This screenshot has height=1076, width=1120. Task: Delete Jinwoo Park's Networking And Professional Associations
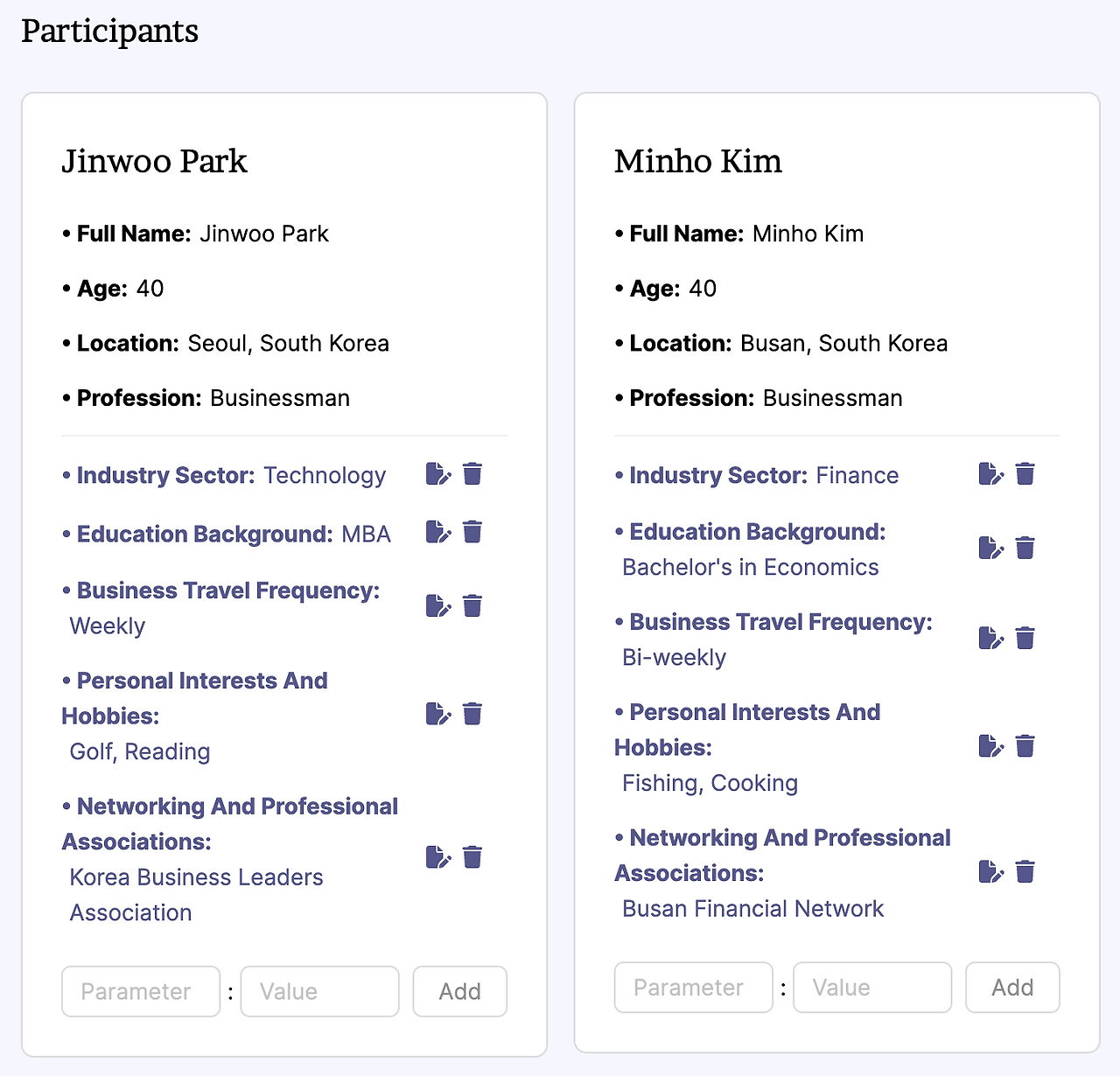click(472, 856)
